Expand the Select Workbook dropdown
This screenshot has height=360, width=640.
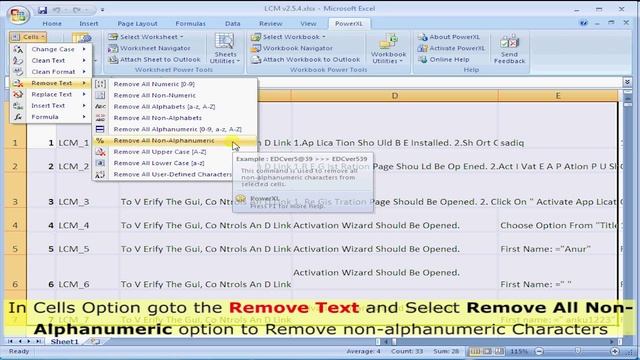coord(288,37)
